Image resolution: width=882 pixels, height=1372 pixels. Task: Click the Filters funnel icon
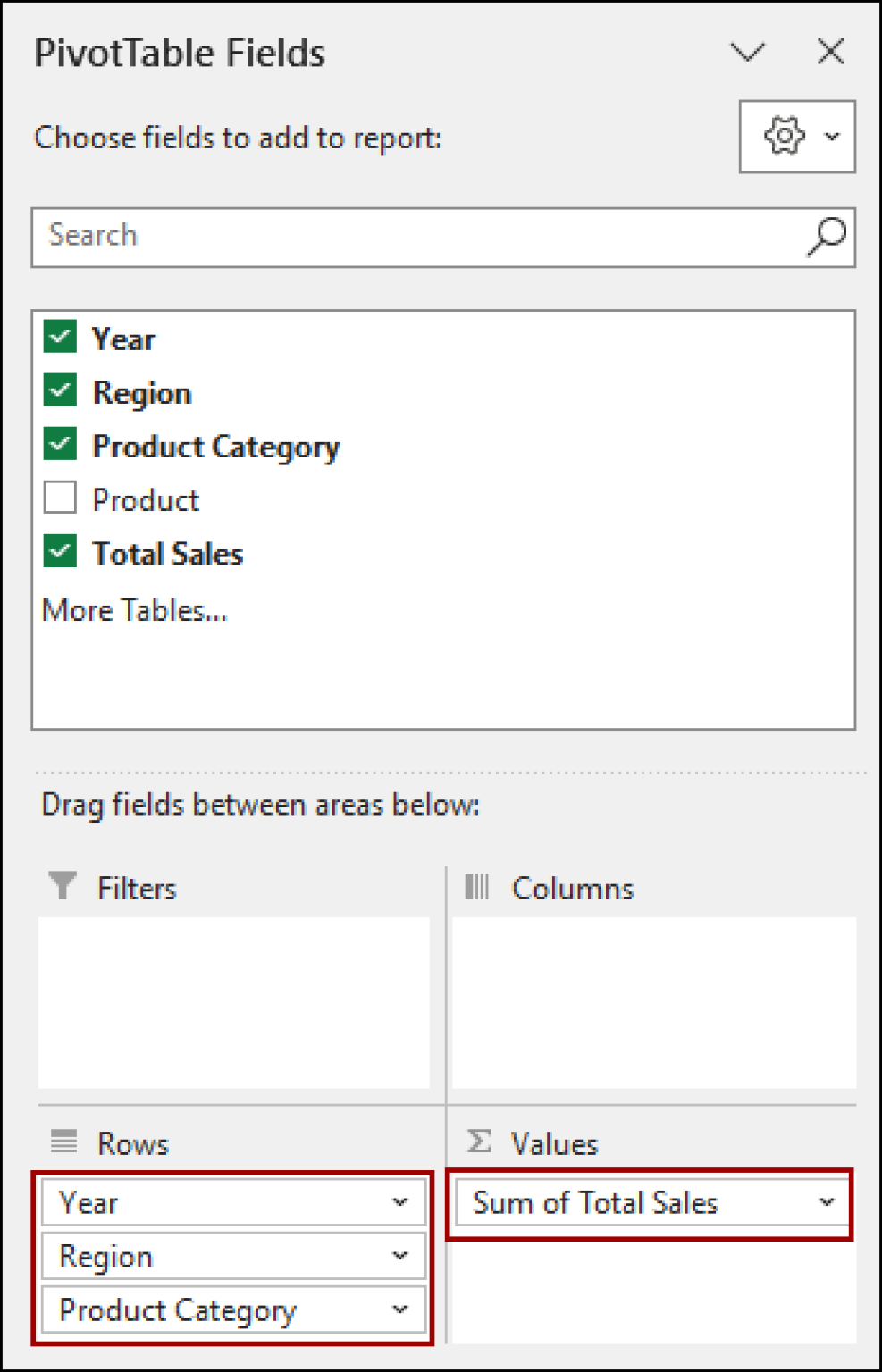(61, 886)
